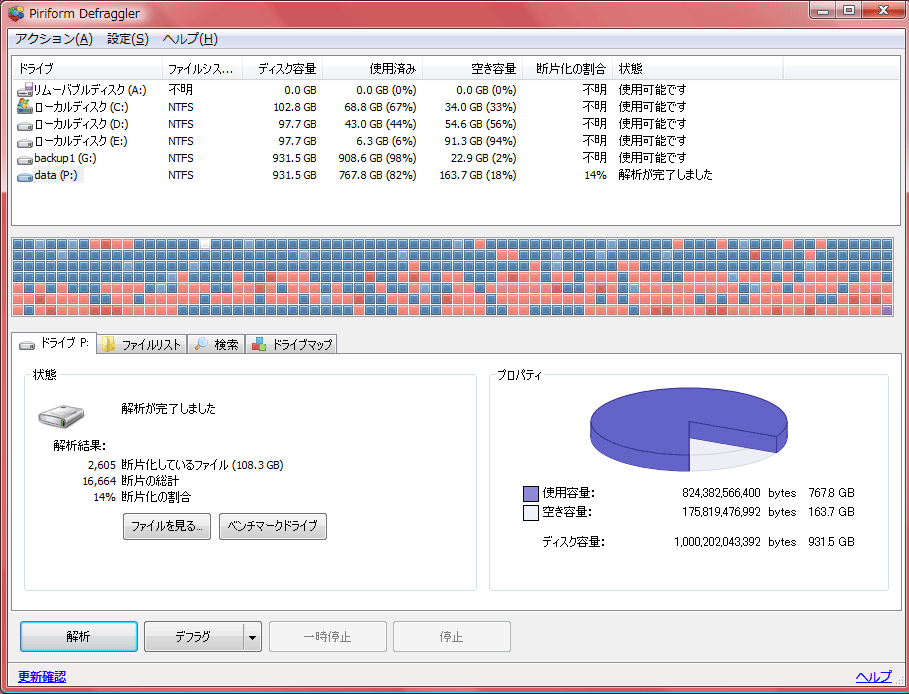The height and width of the screenshot is (694, 909).
Task: Select the backup1 (G:) row name
Action: click(65, 158)
